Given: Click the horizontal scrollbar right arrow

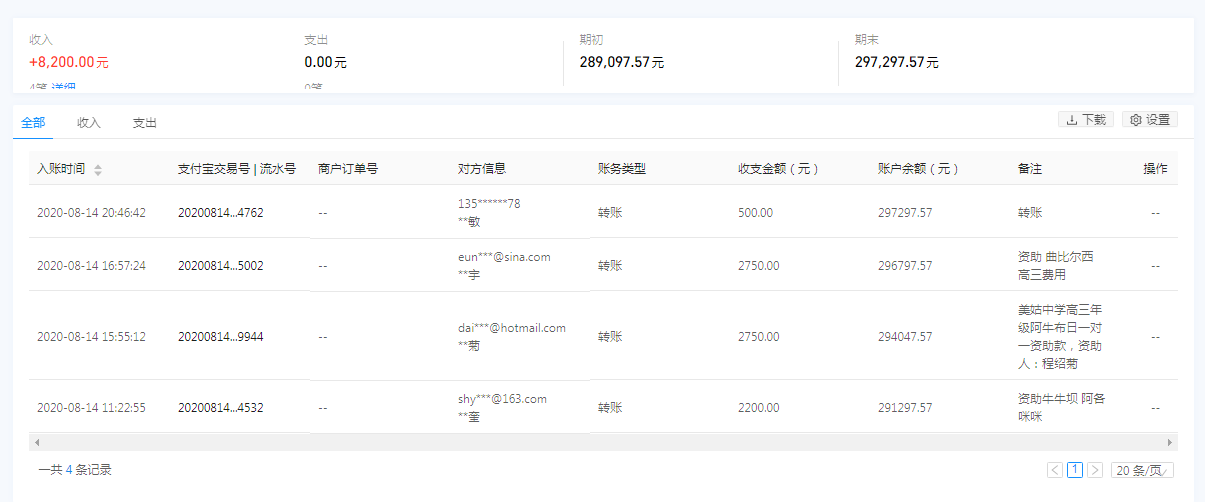Looking at the screenshot, I should (1170, 442).
